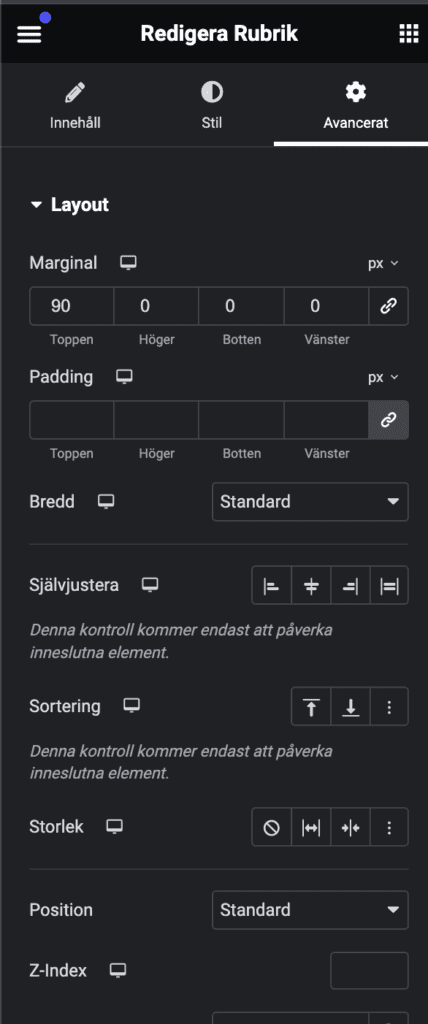Screen dimensions: 428x1024
Task: Choose stretch alignment in Självjustera
Action: click(x=389, y=586)
